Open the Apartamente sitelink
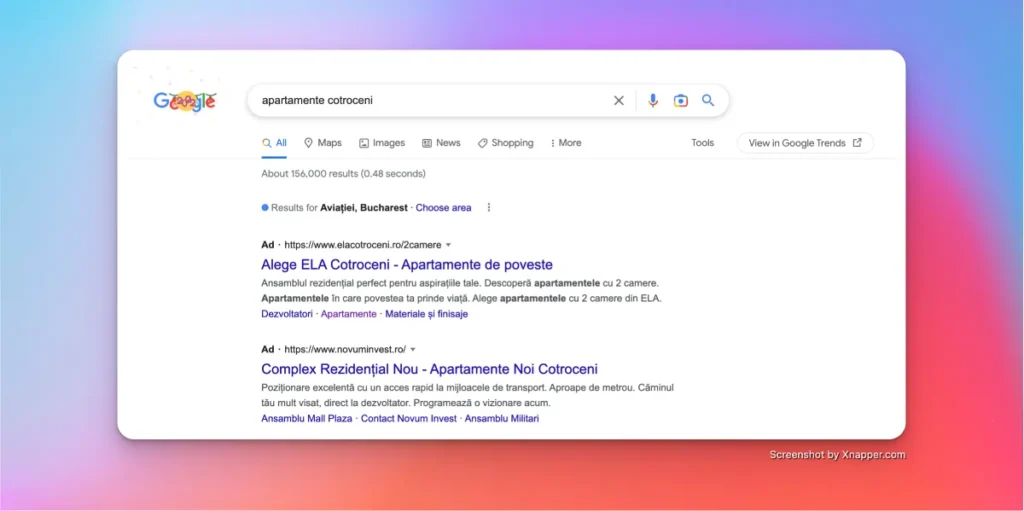Image resolution: width=1024 pixels, height=511 pixels. [x=349, y=314]
